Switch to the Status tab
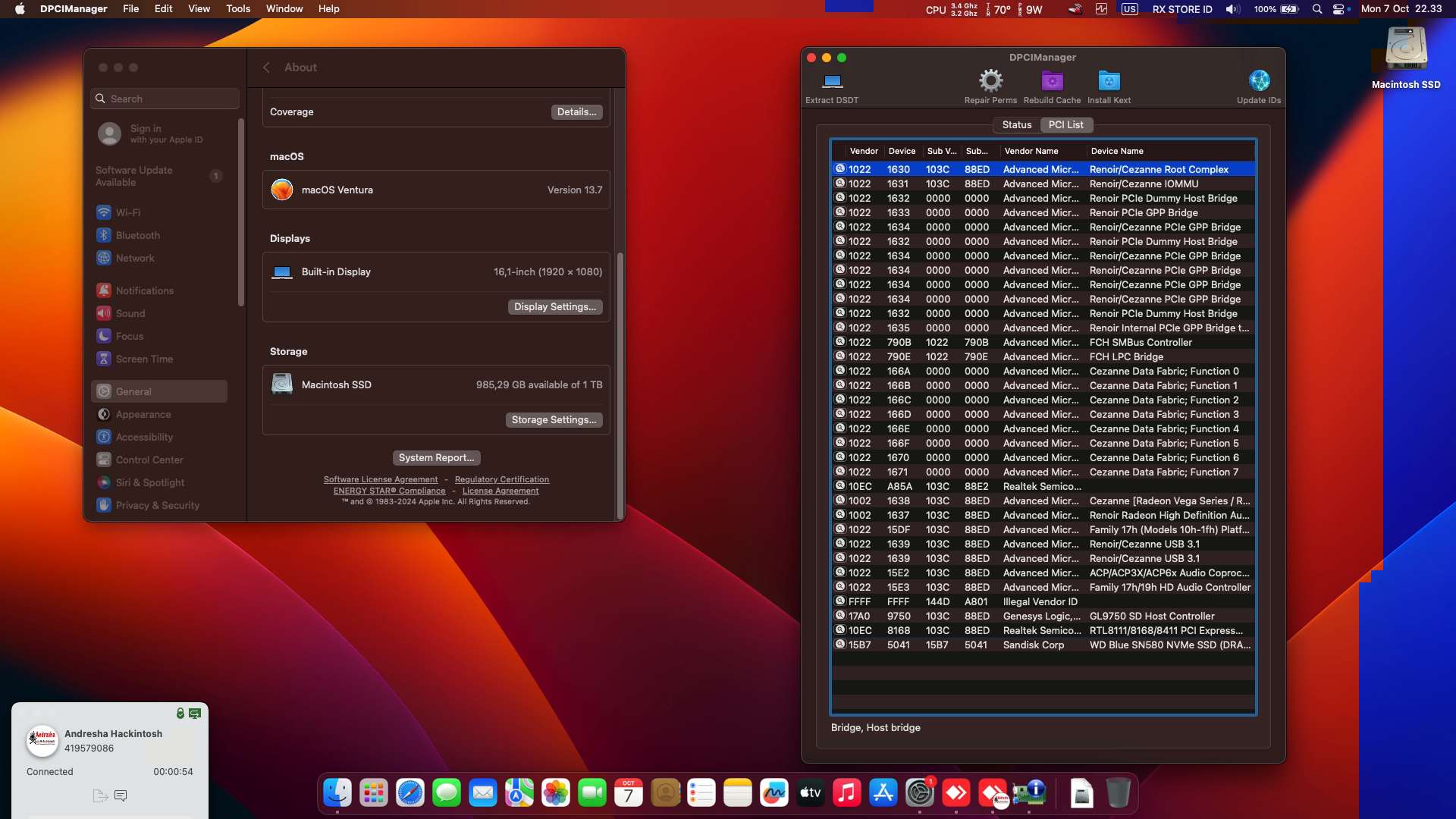This screenshot has width=1456, height=819. [1016, 124]
